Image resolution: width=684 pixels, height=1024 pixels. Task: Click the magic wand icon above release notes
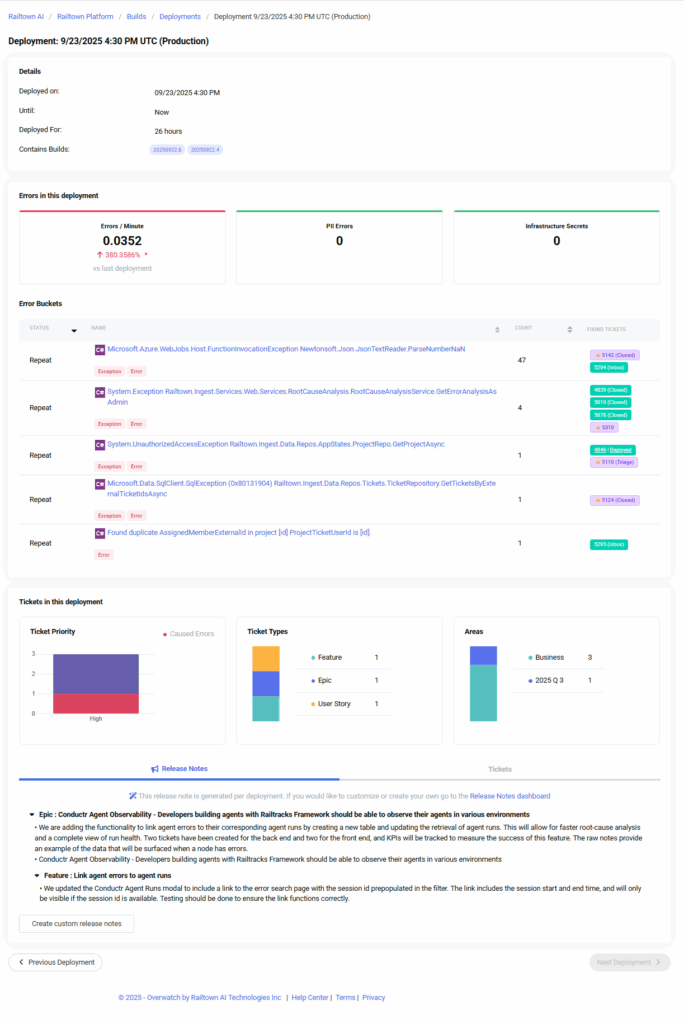pos(133,796)
